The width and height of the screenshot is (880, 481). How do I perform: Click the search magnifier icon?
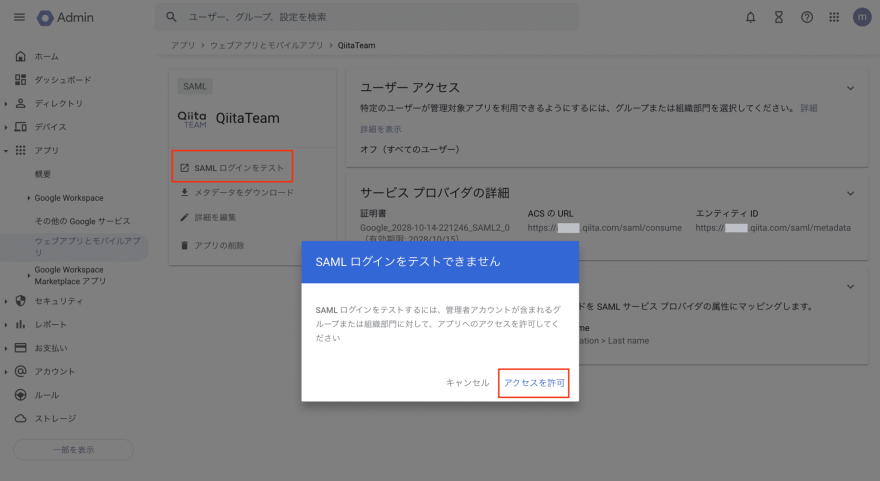coord(171,17)
